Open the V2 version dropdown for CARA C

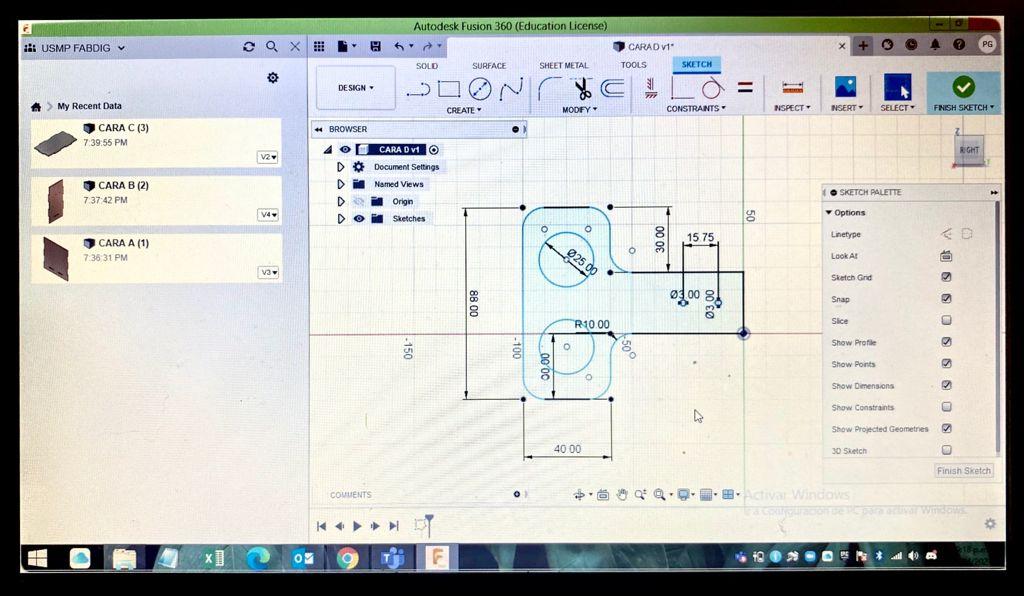[268, 157]
